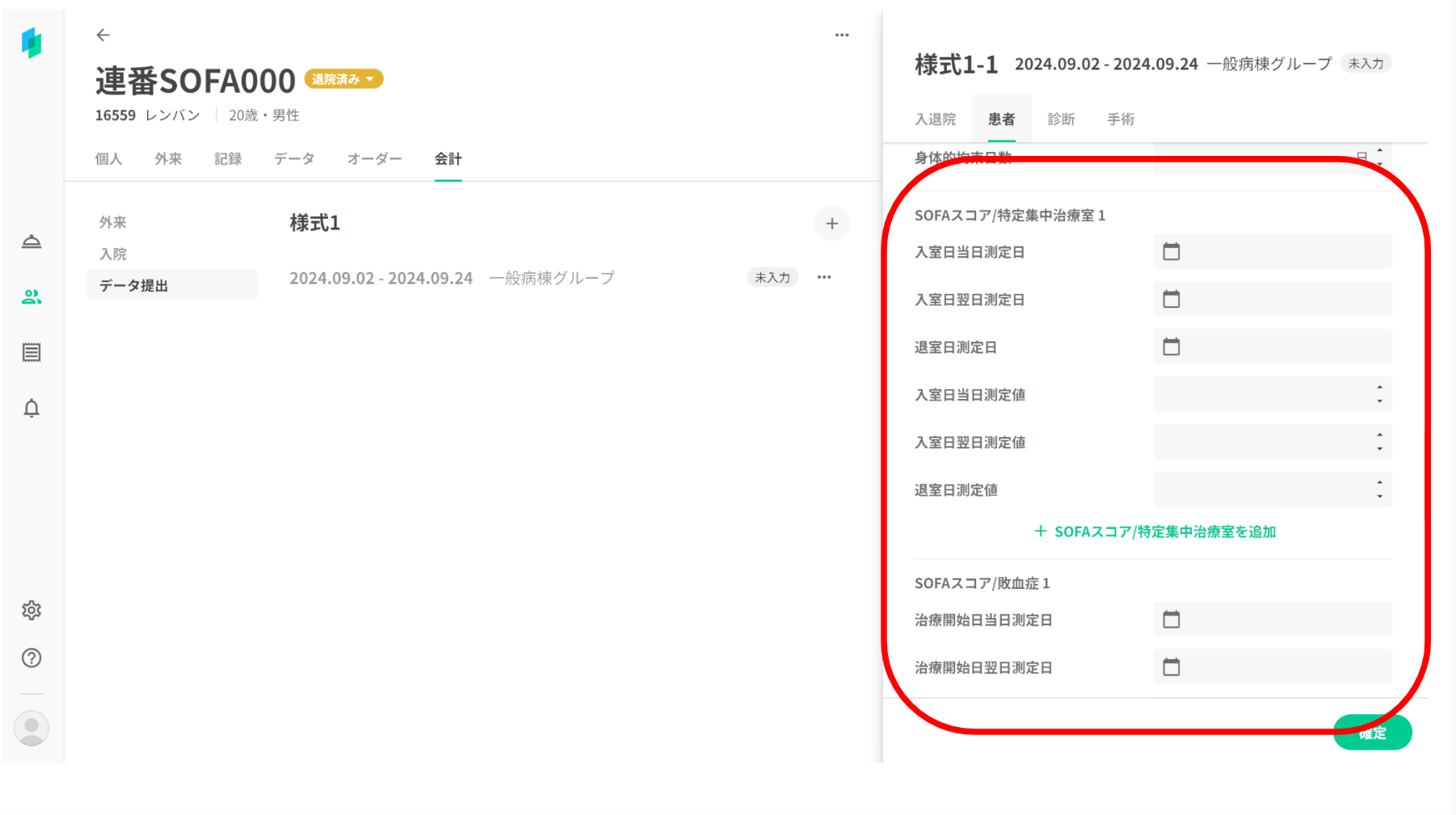Screen dimensions: 1456x815
Task: Select the 患者 tab
Action: (1001, 120)
